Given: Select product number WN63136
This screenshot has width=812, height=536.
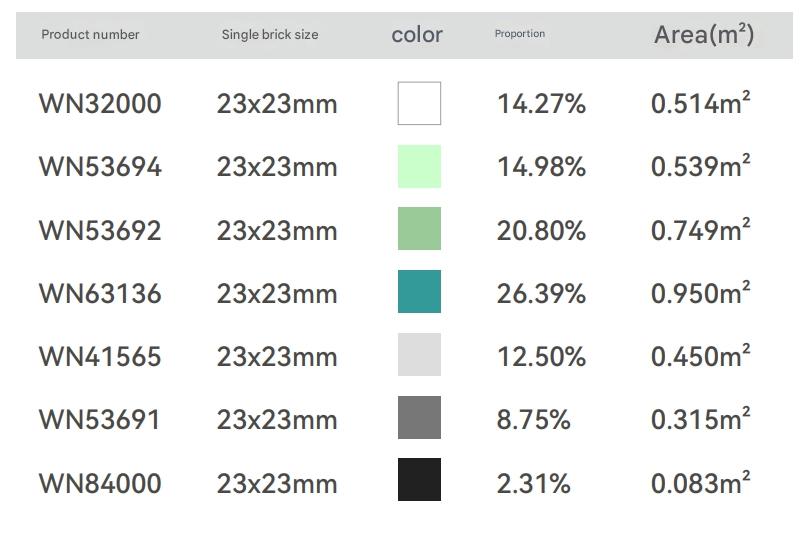Looking at the screenshot, I should point(100,294).
